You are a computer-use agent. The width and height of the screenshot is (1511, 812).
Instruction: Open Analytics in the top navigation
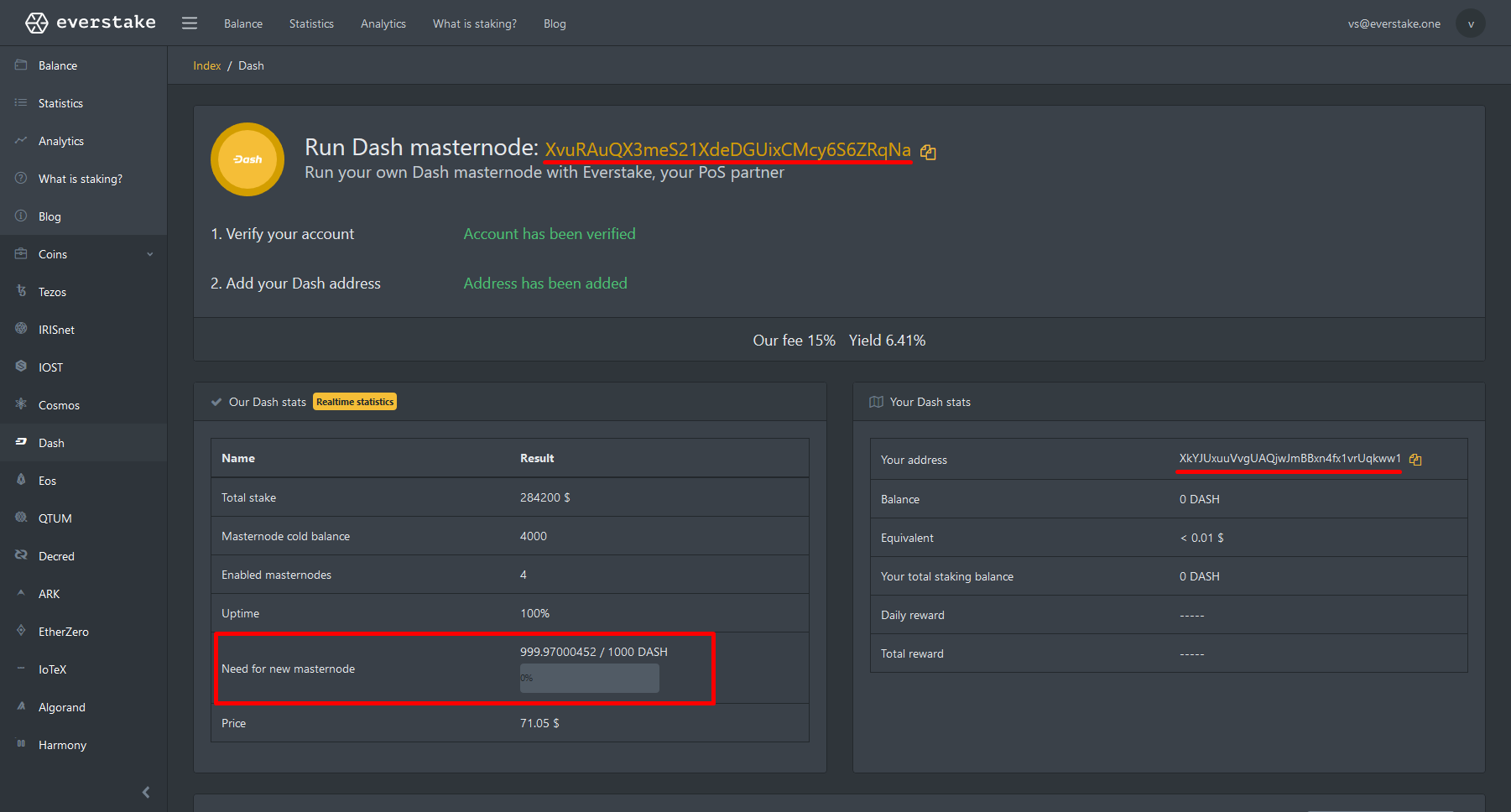tap(383, 23)
